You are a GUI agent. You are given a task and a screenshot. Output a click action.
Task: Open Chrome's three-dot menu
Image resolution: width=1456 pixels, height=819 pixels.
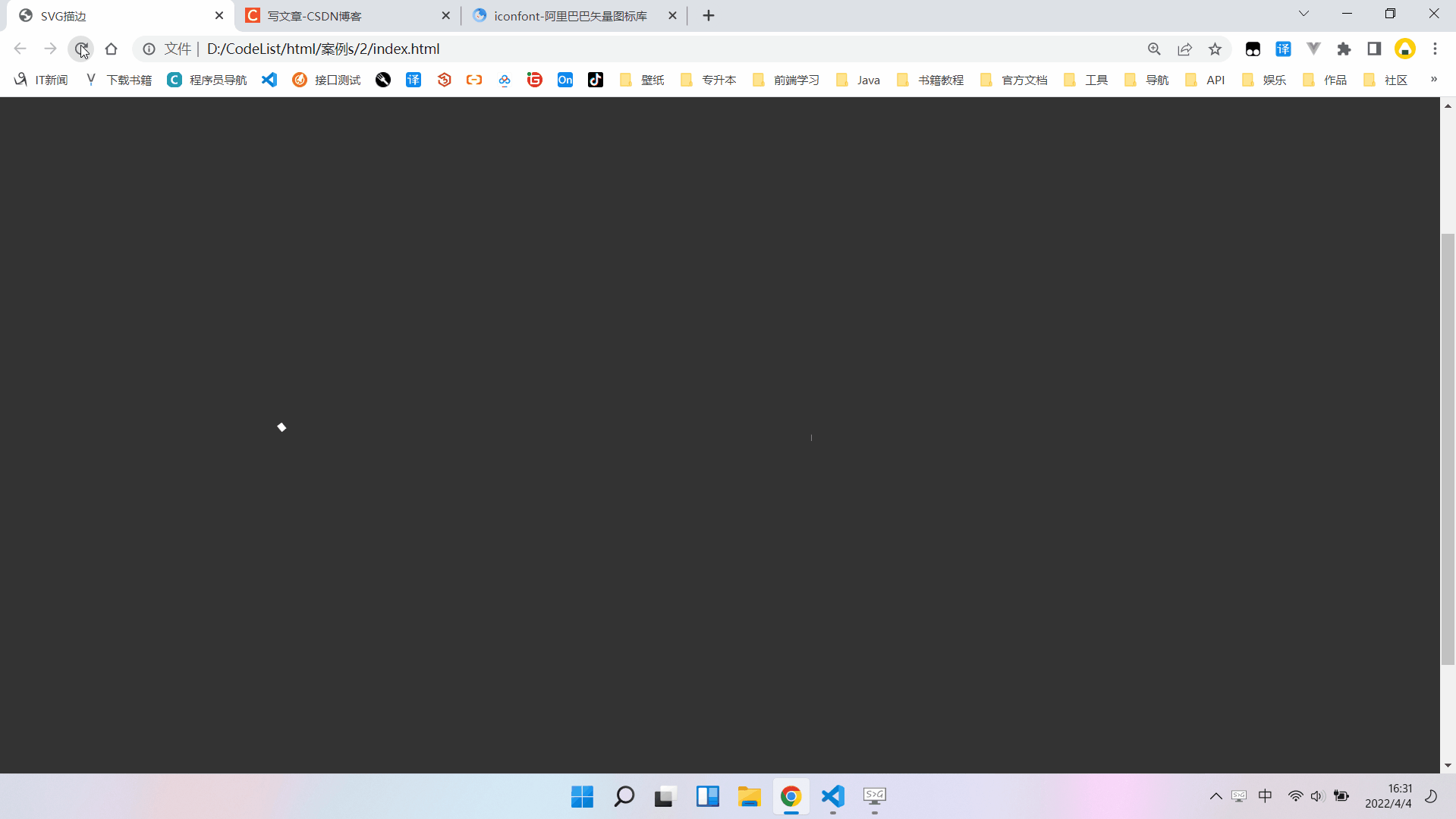point(1435,49)
